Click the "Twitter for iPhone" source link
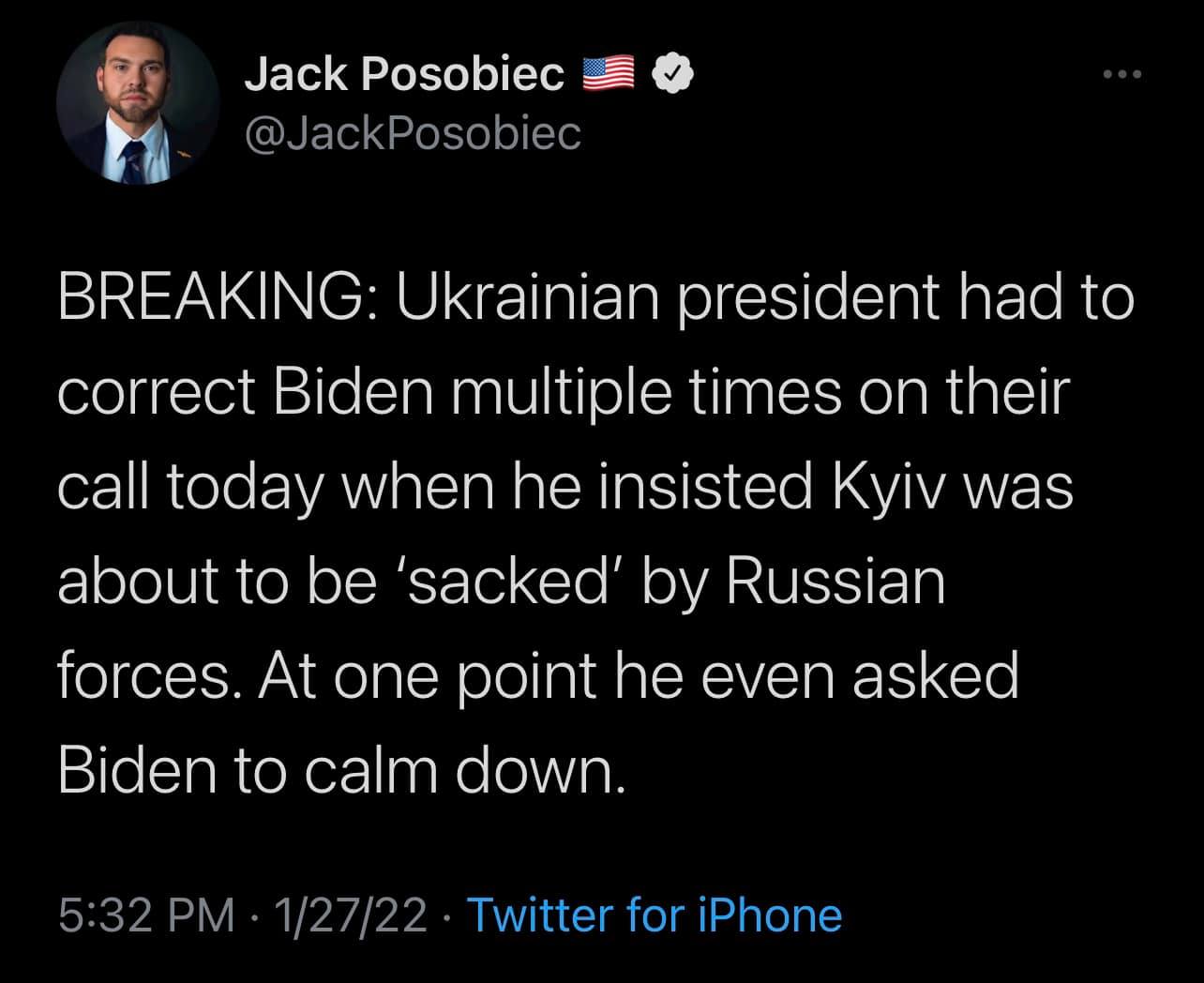1204x983 pixels. tap(654, 915)
